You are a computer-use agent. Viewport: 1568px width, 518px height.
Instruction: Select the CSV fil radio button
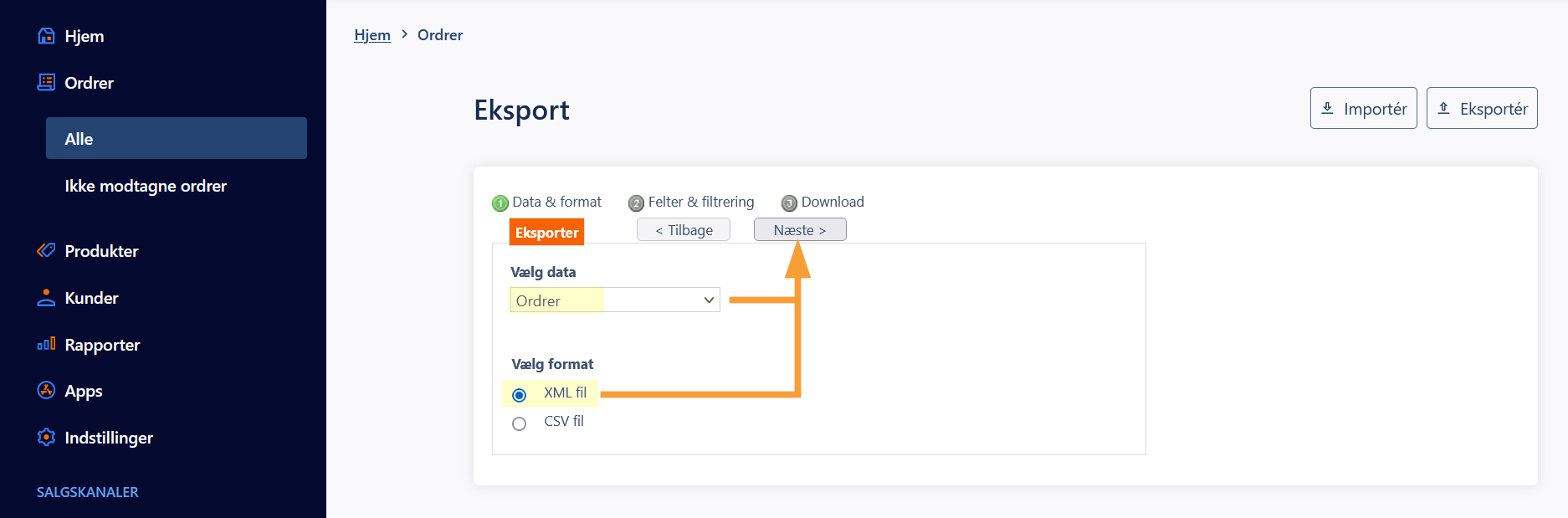(519, 423)
